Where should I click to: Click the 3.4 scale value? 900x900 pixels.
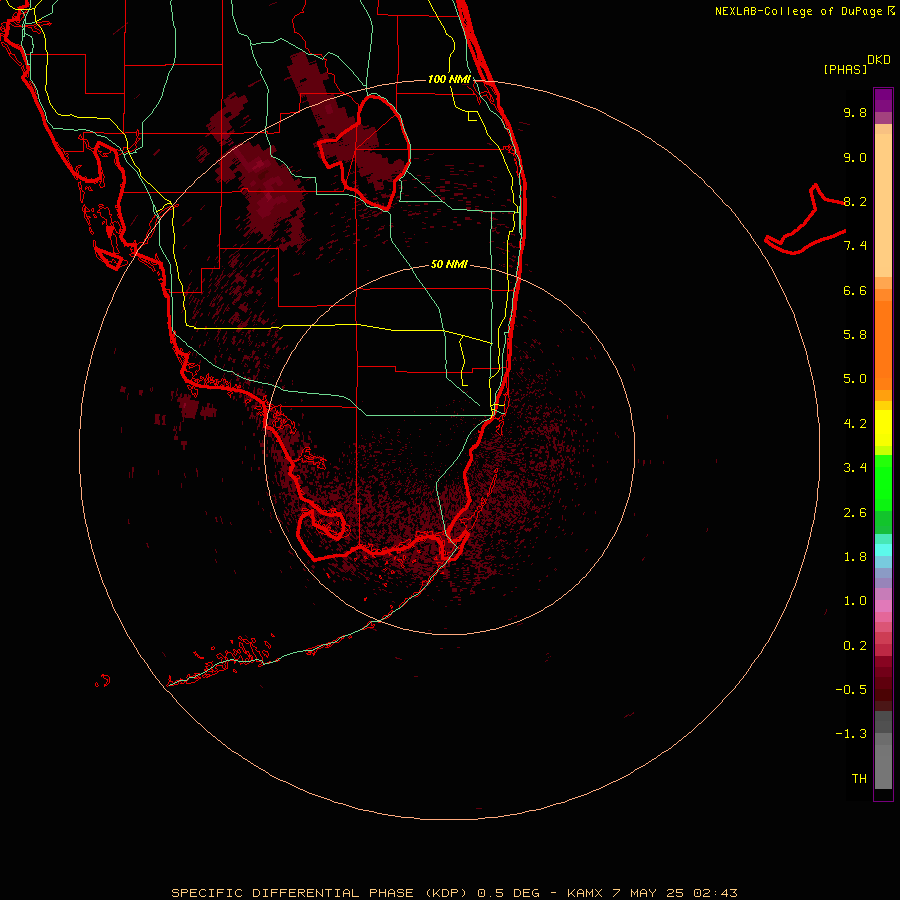click(855, 468)
